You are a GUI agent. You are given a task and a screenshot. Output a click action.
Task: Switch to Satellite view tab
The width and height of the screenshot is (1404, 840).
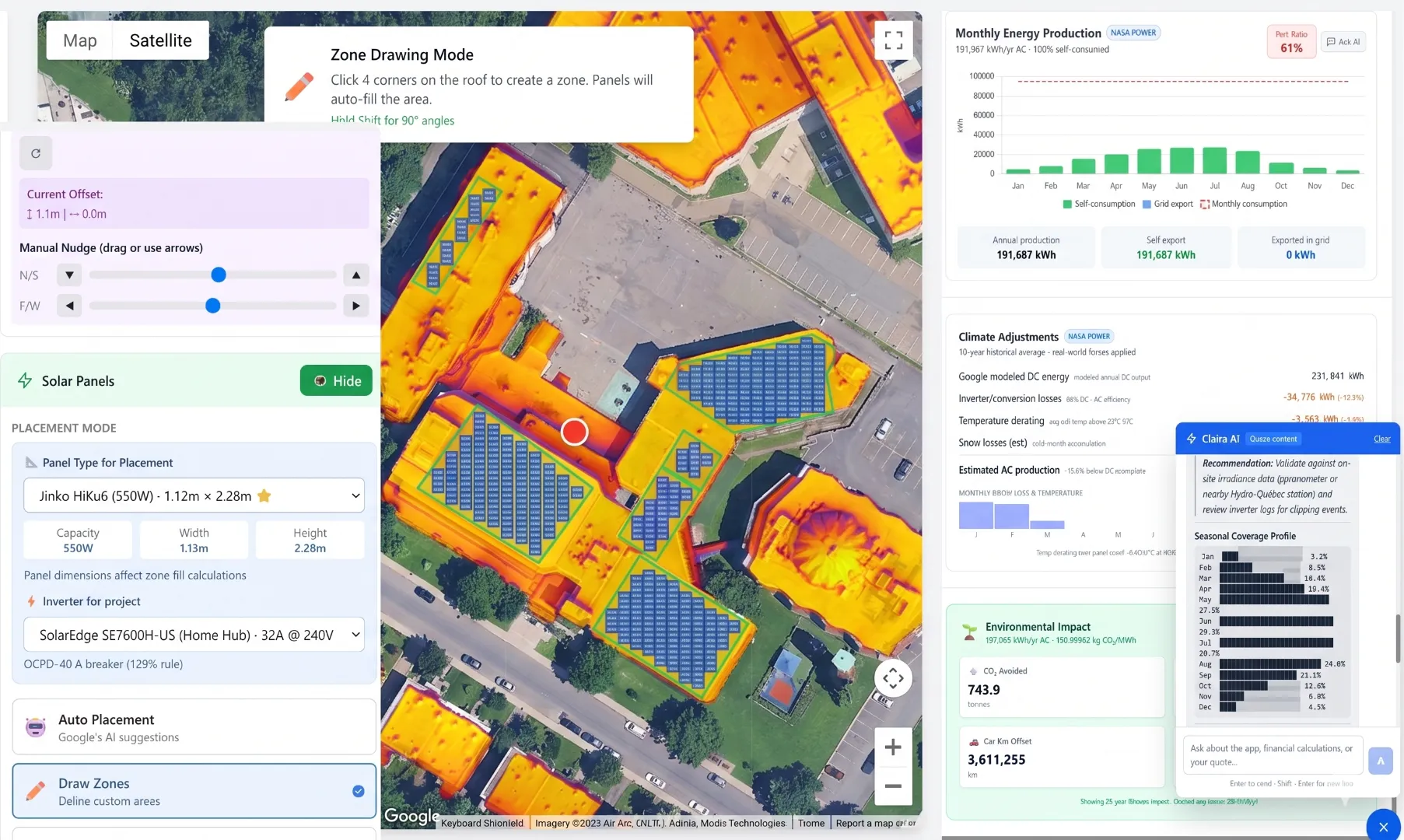160,40
